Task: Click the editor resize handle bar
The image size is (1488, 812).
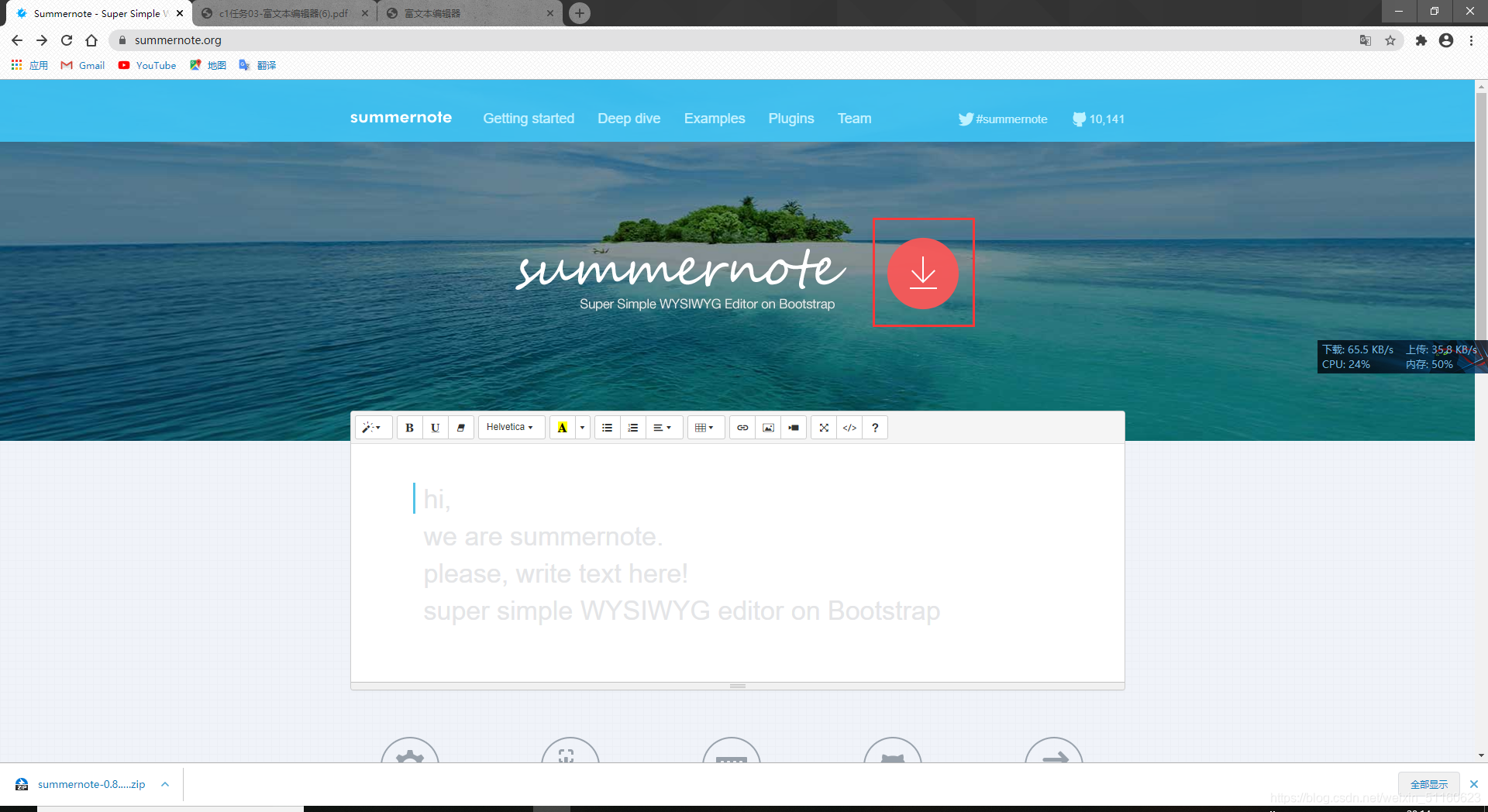Action: 737,686
